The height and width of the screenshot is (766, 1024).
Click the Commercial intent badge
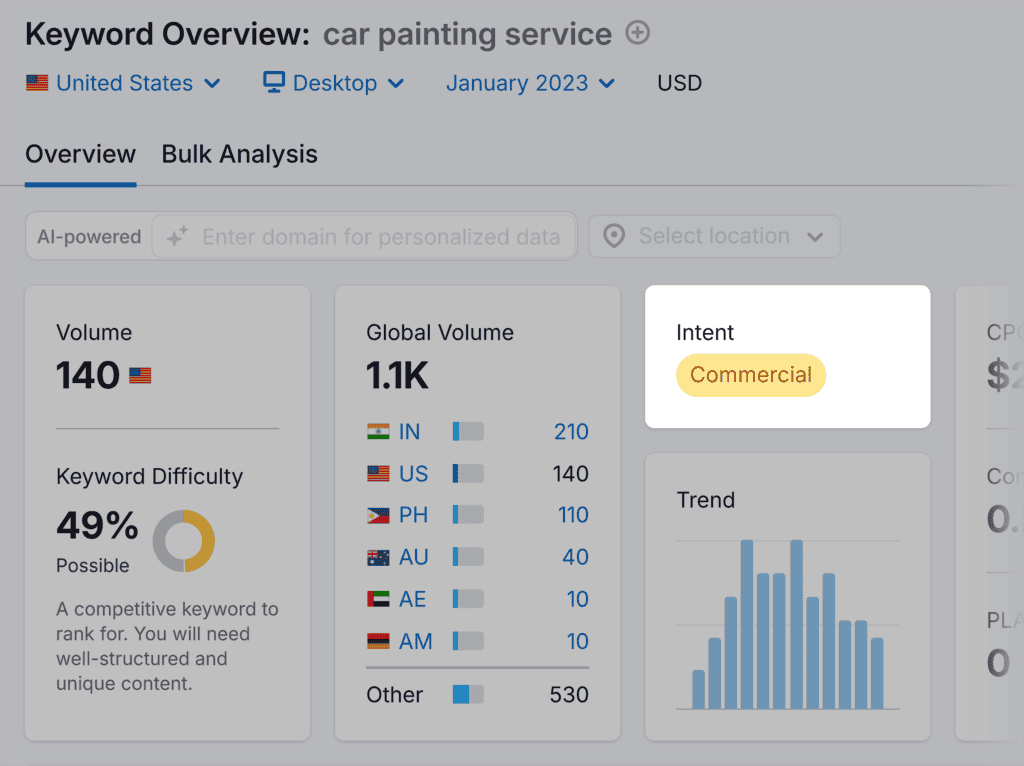(751, 375)
